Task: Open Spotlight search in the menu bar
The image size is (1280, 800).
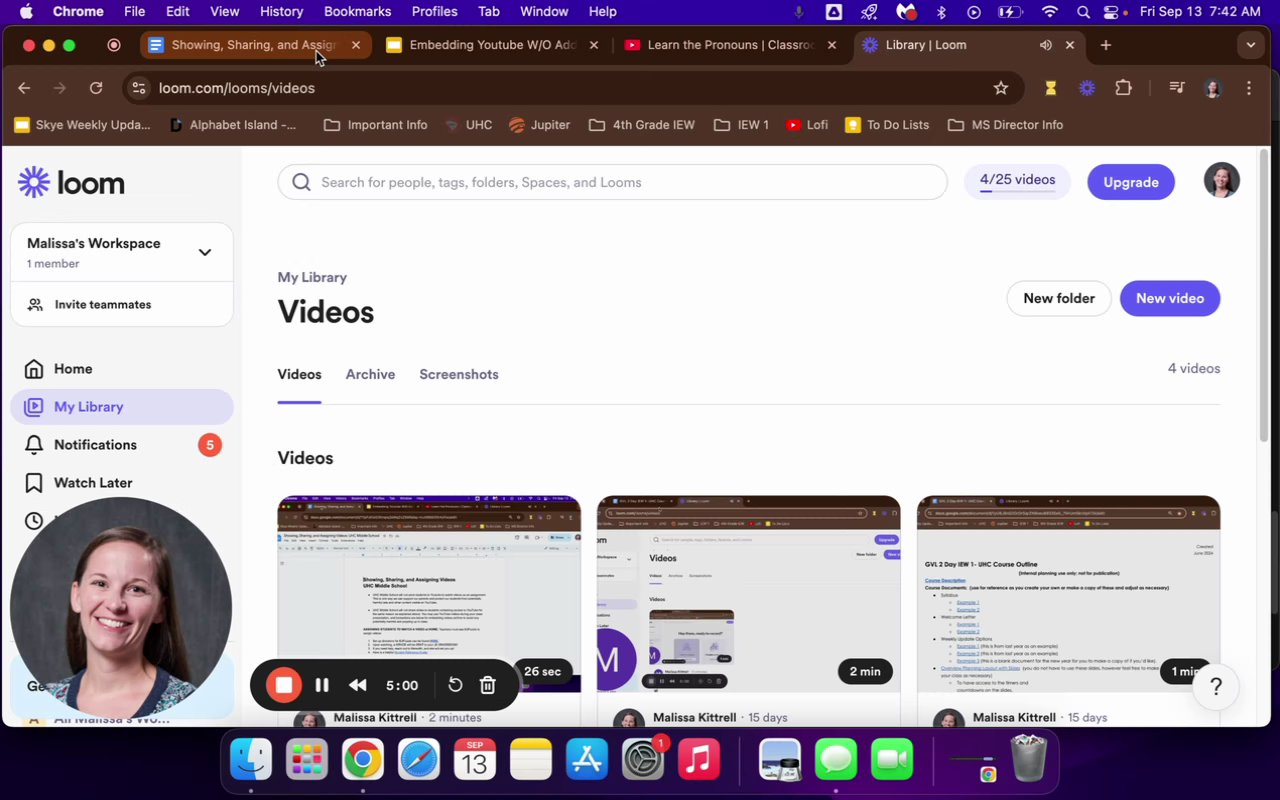Action: coord(1083,11)
